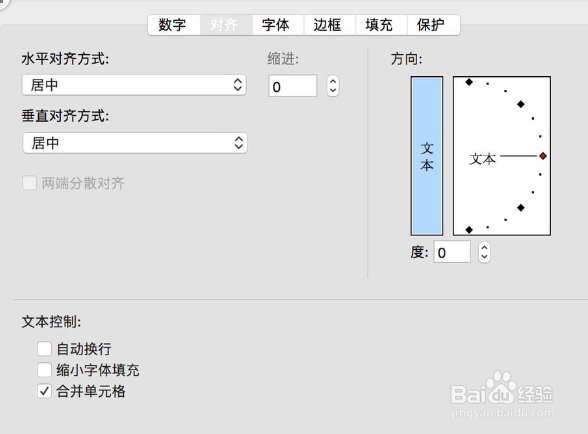
Task: Click the 度 degree input field
Action: pyautogui.click(x=452, y=252)
